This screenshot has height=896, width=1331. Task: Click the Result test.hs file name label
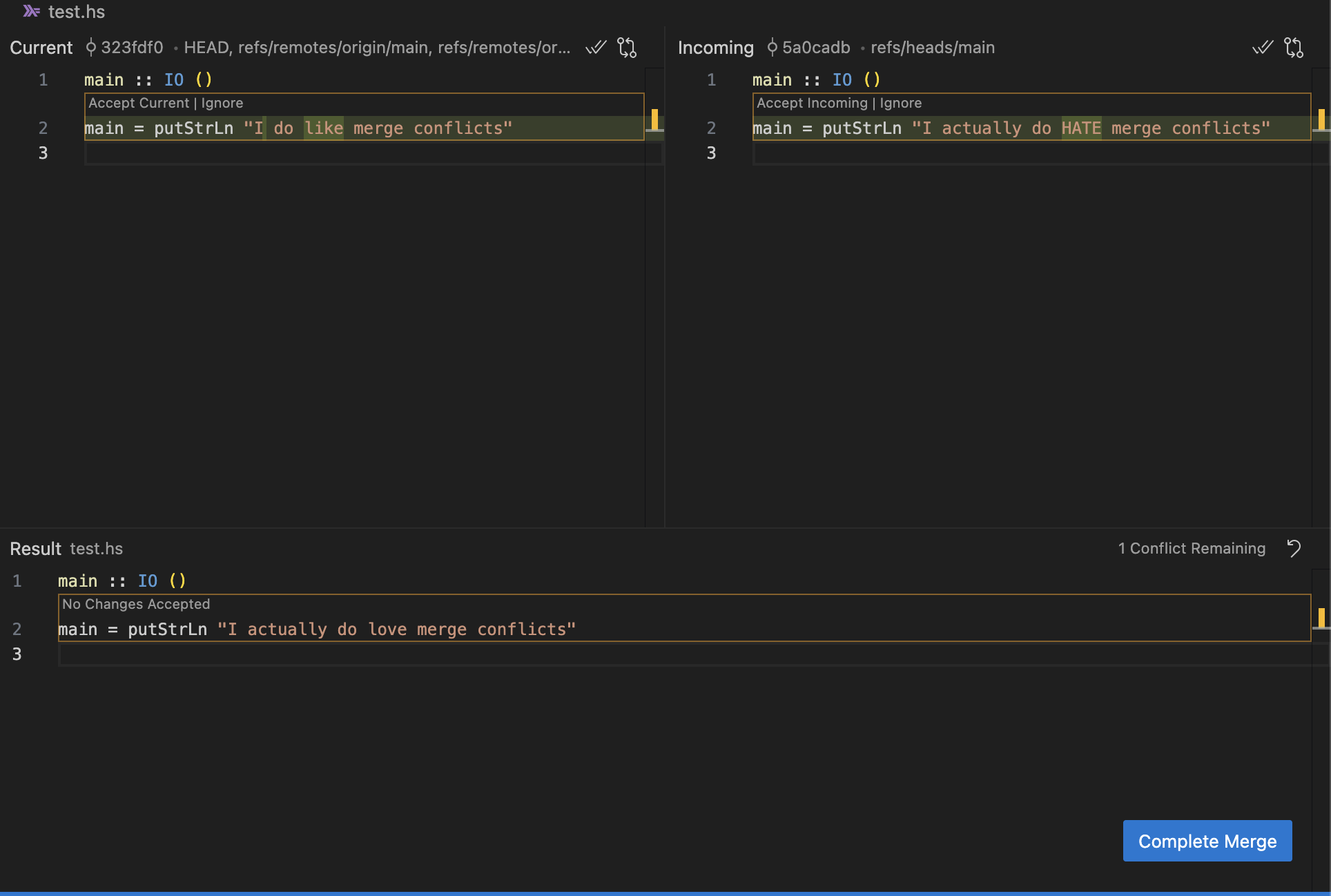(97, 549)
